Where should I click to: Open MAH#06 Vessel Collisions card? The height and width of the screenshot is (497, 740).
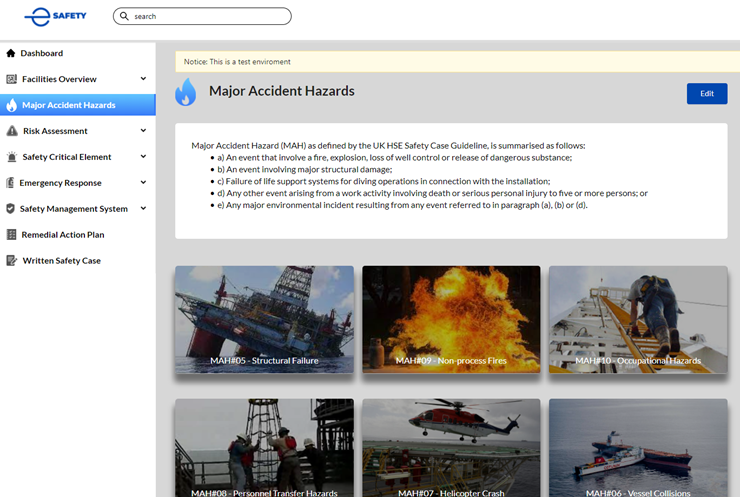coord(638,448)
